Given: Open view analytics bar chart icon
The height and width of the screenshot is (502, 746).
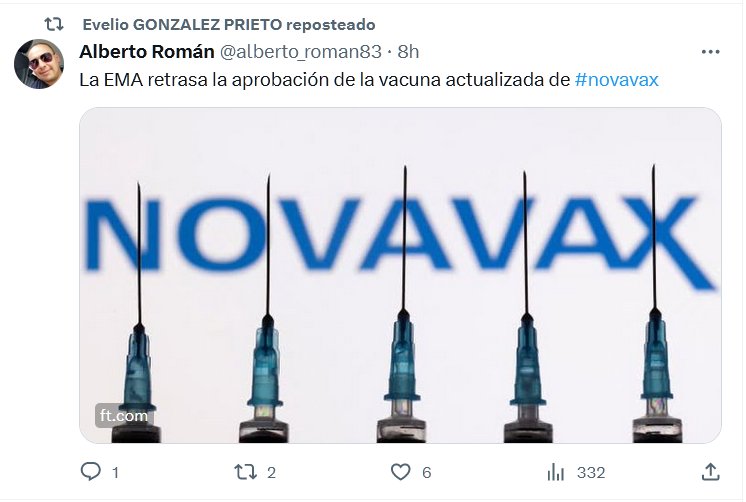Looking at the screenshot, I should point(555,472).
